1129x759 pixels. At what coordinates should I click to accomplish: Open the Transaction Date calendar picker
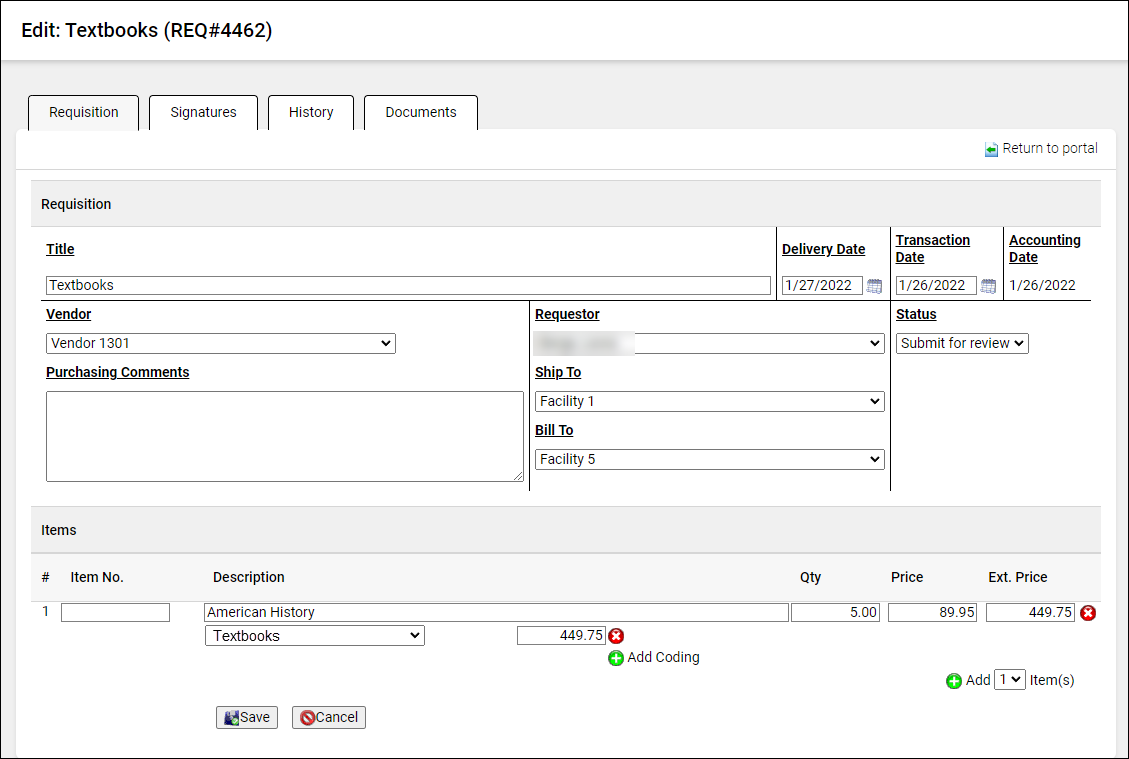click(988, 285)
